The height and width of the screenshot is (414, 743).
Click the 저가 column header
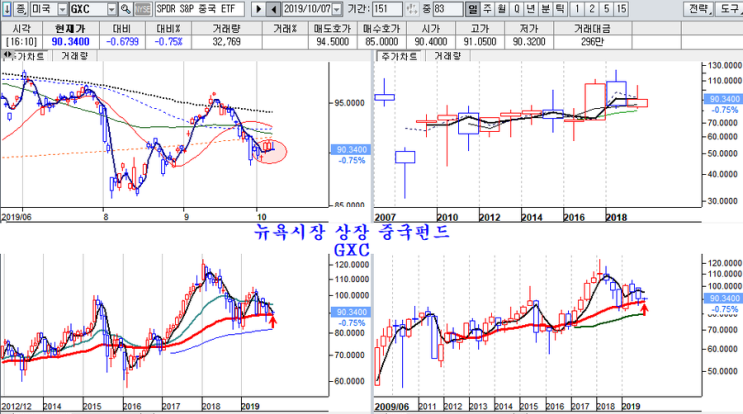pyautogui.click(x=529, y=28)
